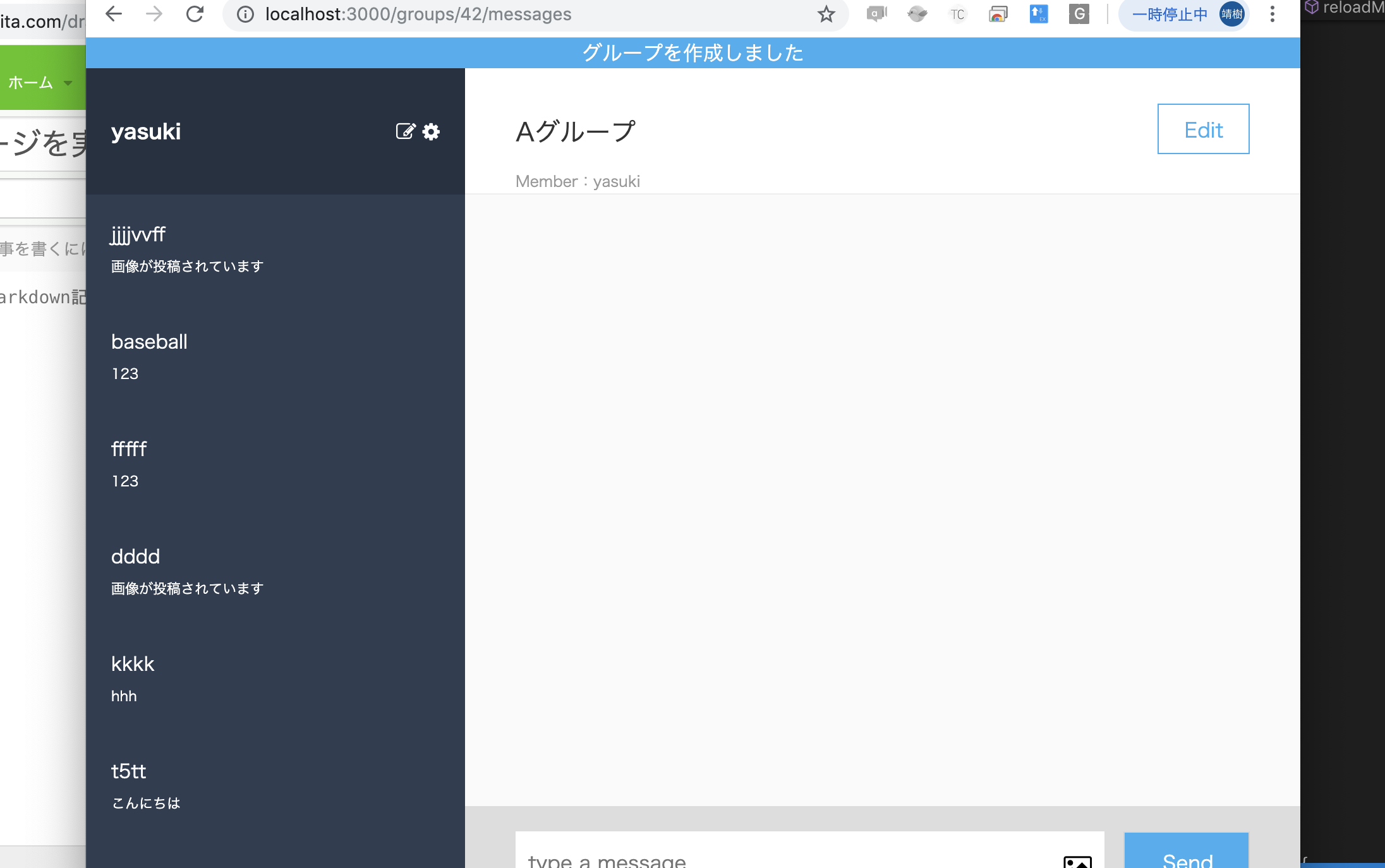Bookmark this page with the star icon
The image size is (1385, 868).
coord(826,14)
